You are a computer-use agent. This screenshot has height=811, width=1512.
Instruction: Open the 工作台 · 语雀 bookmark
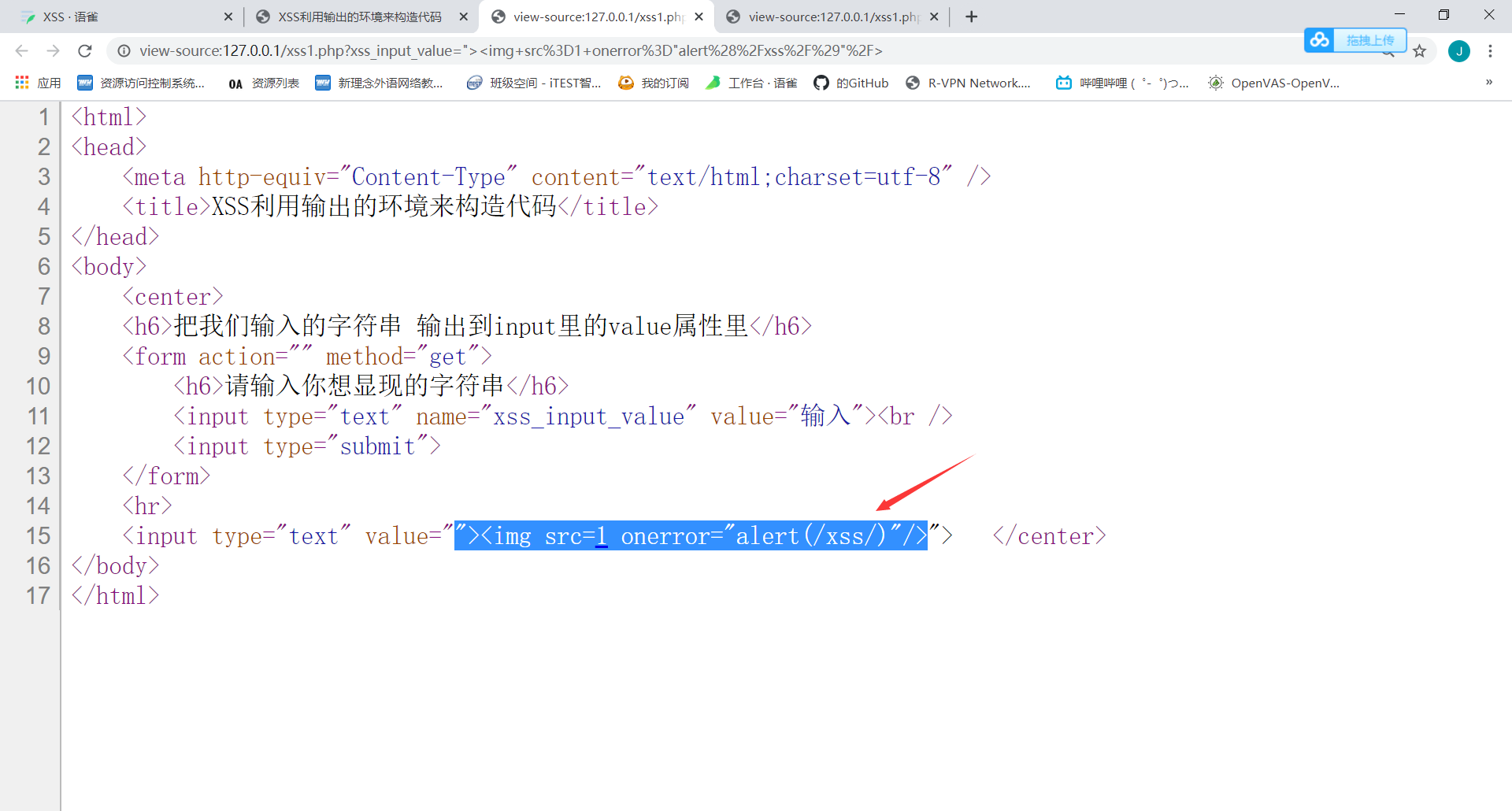[x=751, y=83]
